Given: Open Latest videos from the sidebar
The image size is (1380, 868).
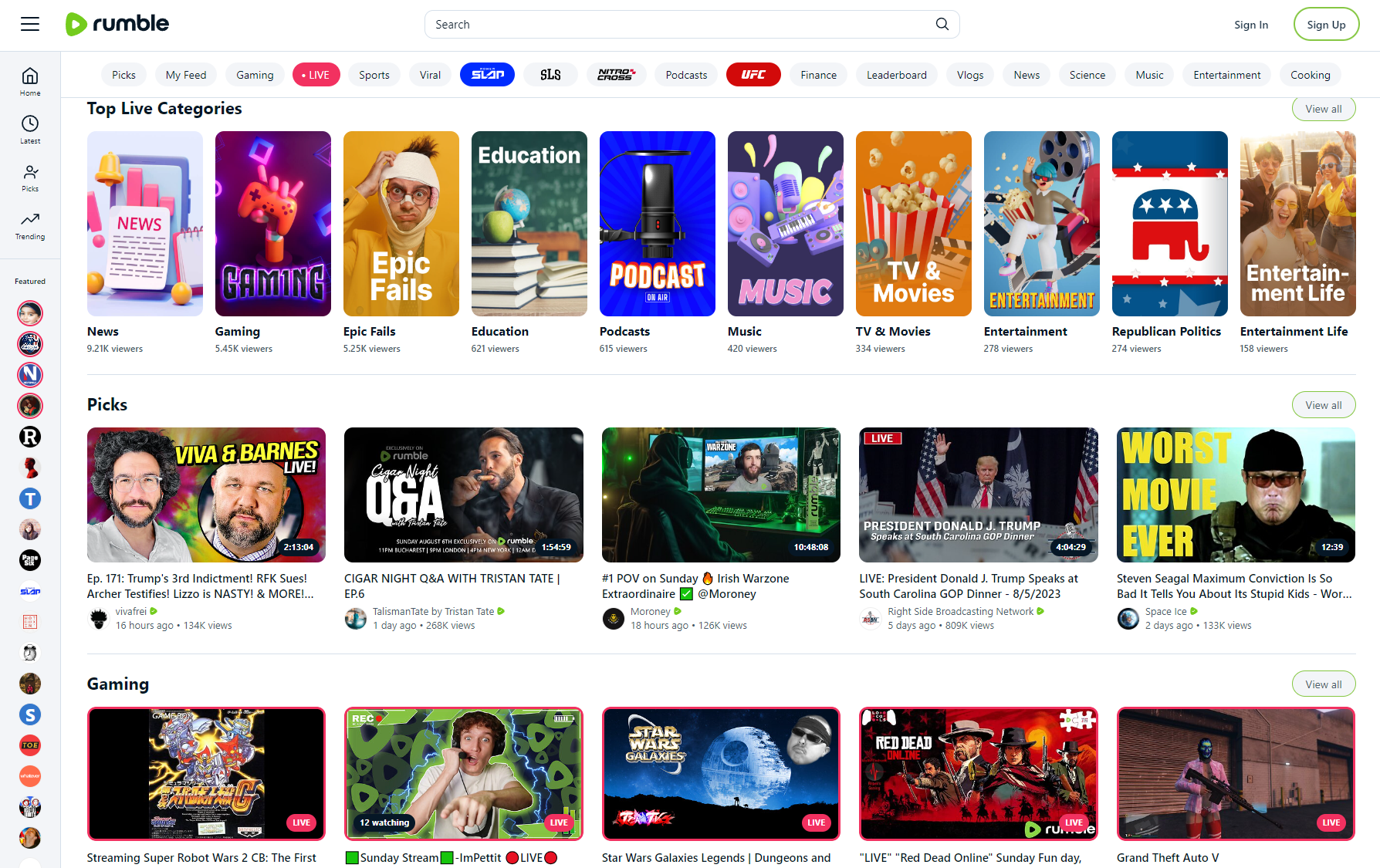Looking at the screenshot, I should (x=29, y=129).
